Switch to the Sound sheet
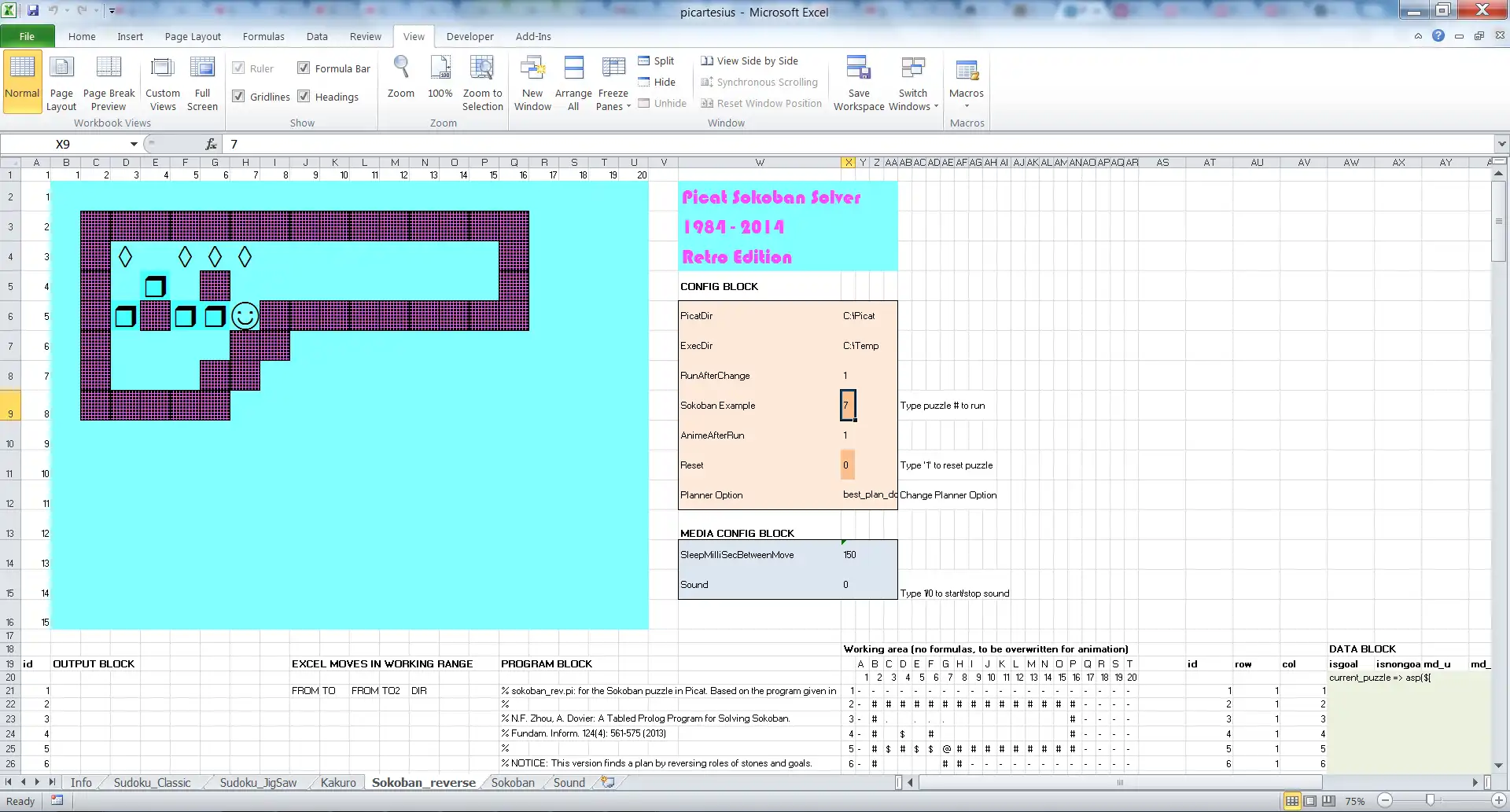 (569, 782)
